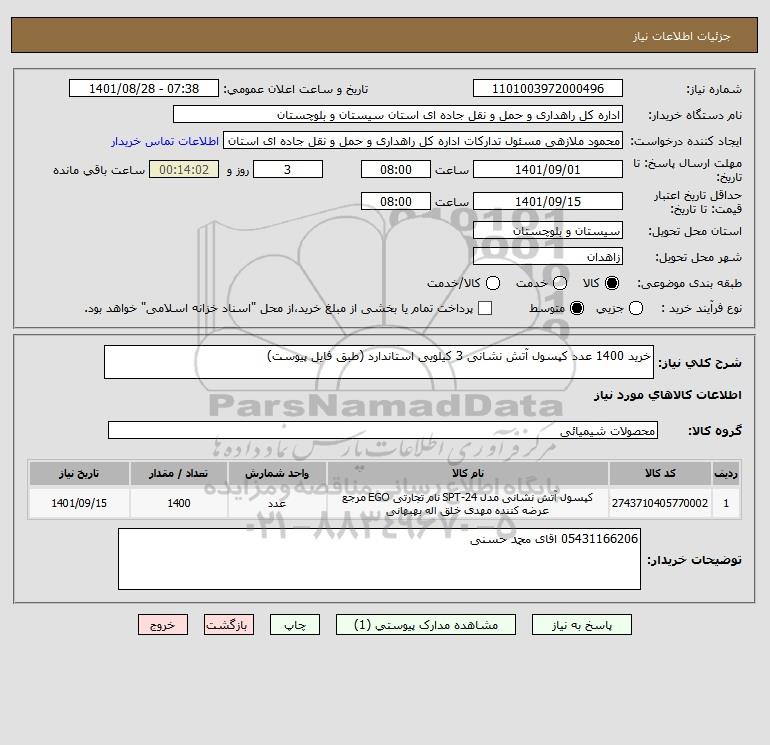Click the price validity date 1401/09/15 field
Screen dimensions: 770x745
click(548, 201)
